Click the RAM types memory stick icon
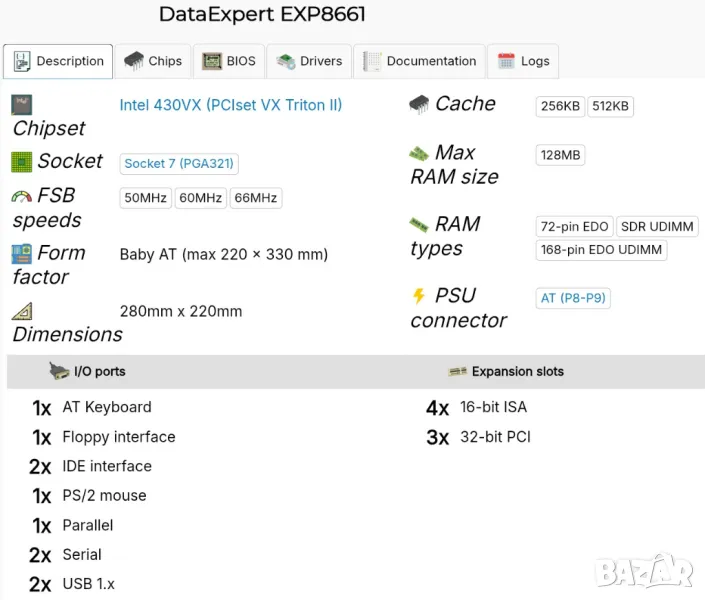This screenshot has height=600, width=705. 419,225
